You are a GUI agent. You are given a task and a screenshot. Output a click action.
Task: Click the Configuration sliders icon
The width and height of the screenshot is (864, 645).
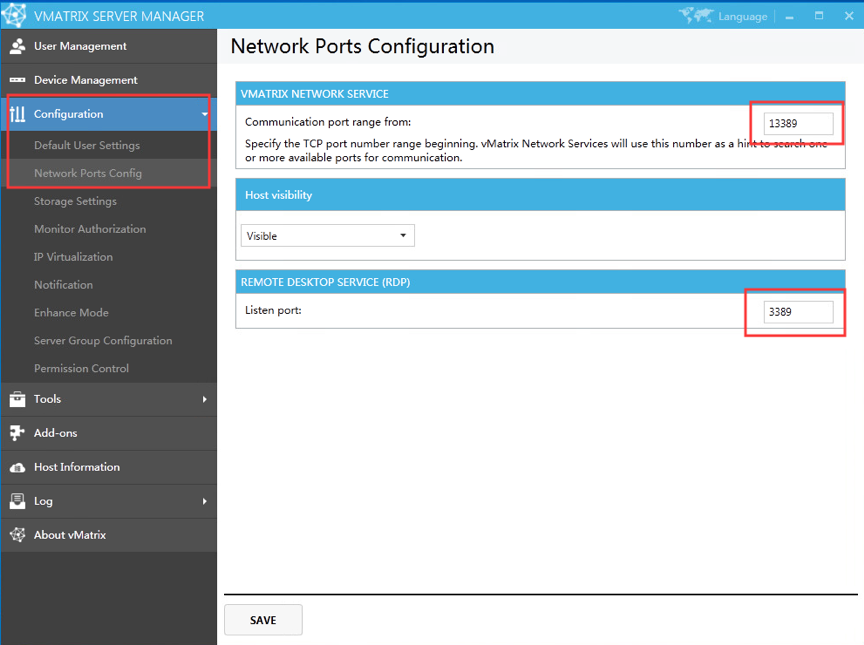(17, 114)
